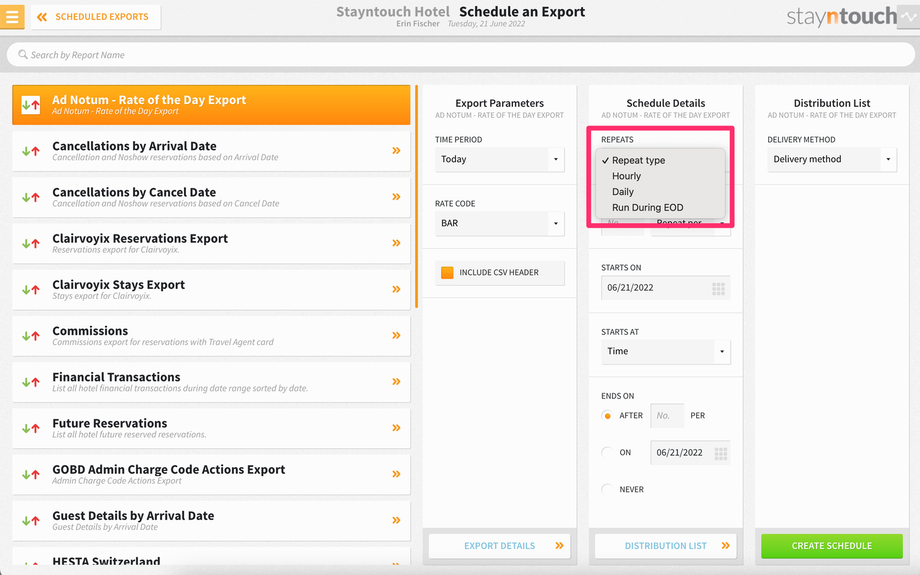The height and width of the screenshot is (575, 920).
Task: Click arrows icon for Future Reservations
Action: 31,429
